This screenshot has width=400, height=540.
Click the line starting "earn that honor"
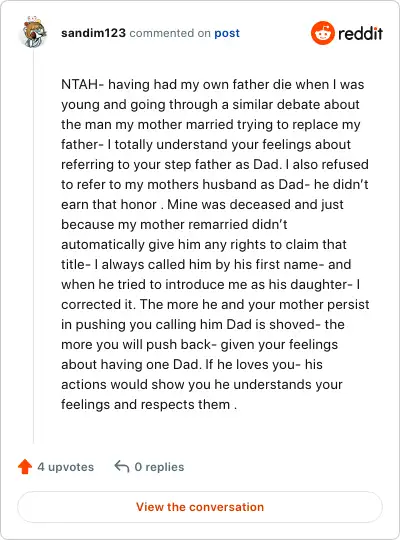[202, 205]
